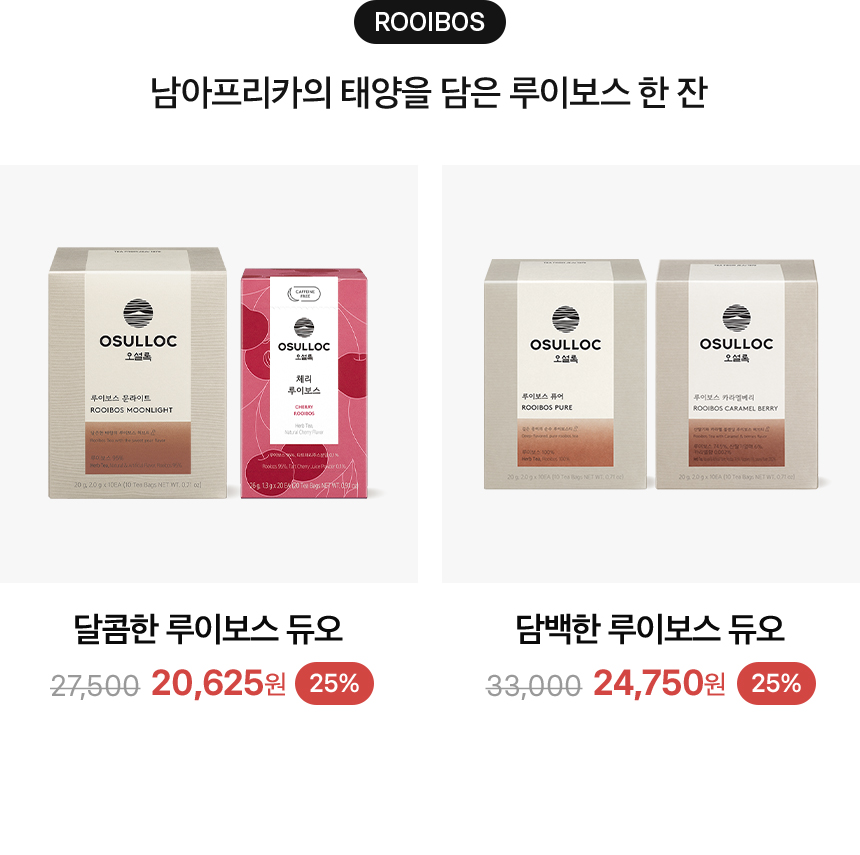
Task: Select the Rooibos Caramel Berry box image
Action: 736,374
